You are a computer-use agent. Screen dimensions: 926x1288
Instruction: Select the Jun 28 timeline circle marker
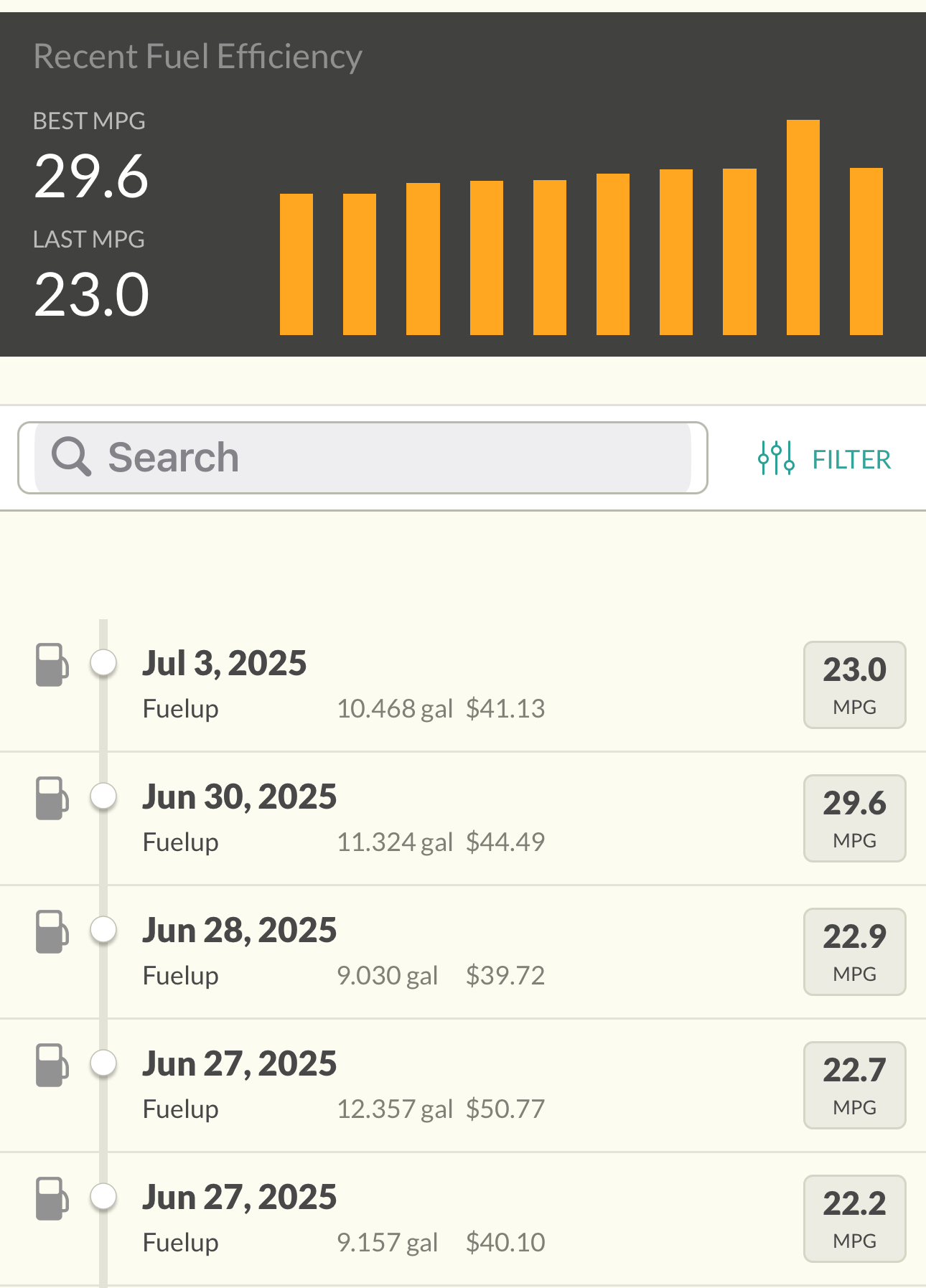[104, 929]
